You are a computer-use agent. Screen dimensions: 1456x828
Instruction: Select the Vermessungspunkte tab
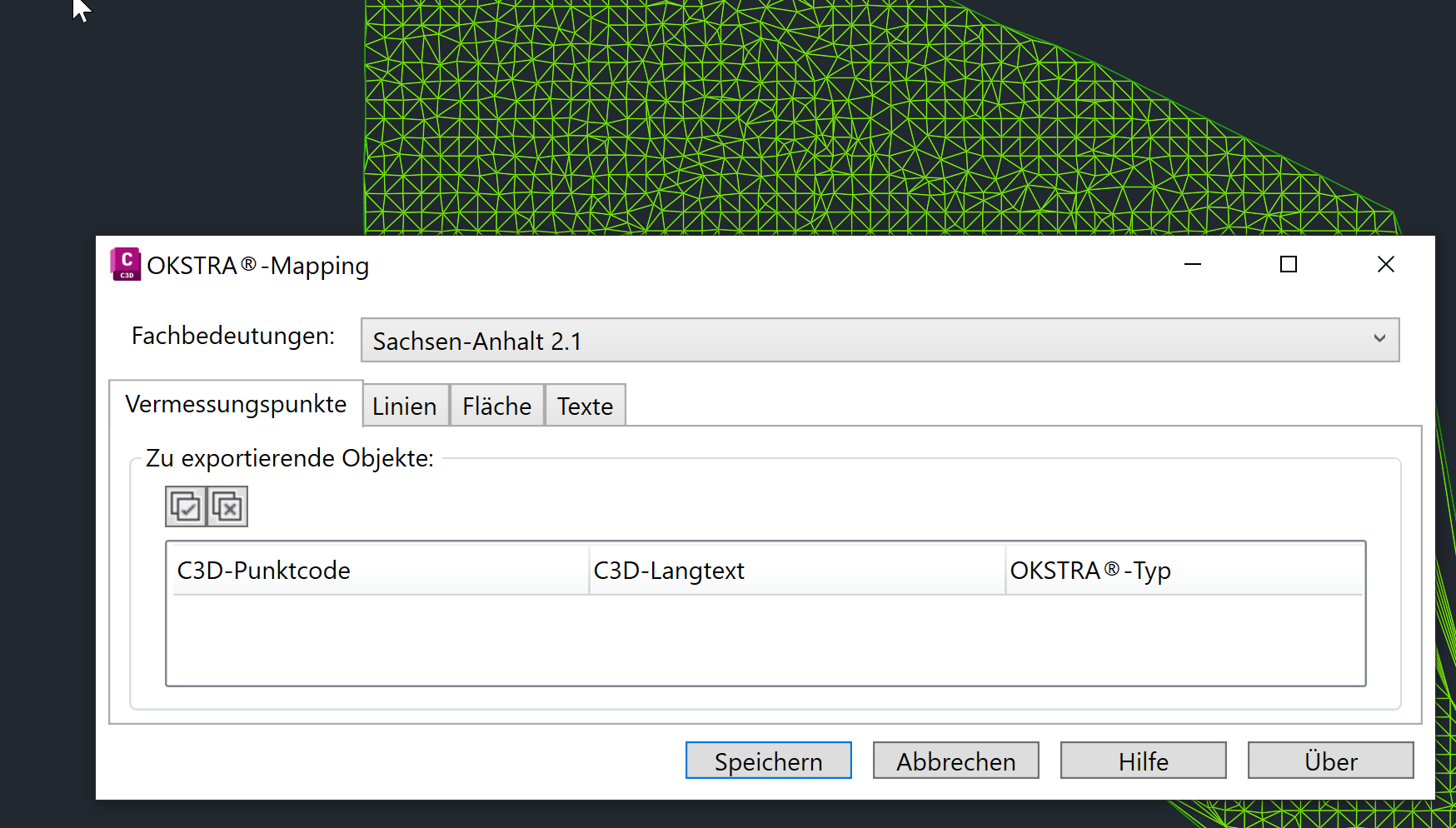click(x=236, y=404)
